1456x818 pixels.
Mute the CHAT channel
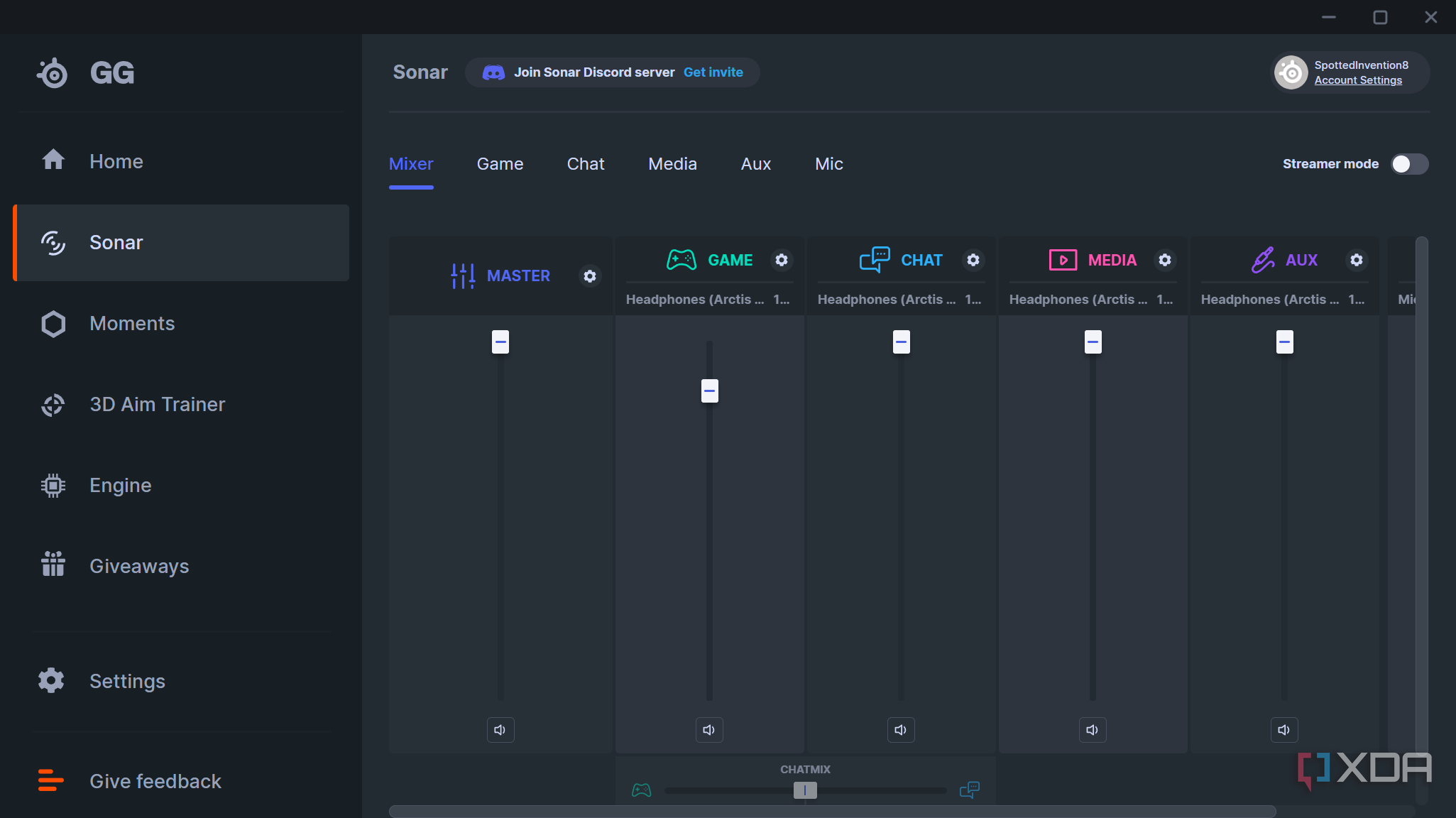[x=901, y=730]
